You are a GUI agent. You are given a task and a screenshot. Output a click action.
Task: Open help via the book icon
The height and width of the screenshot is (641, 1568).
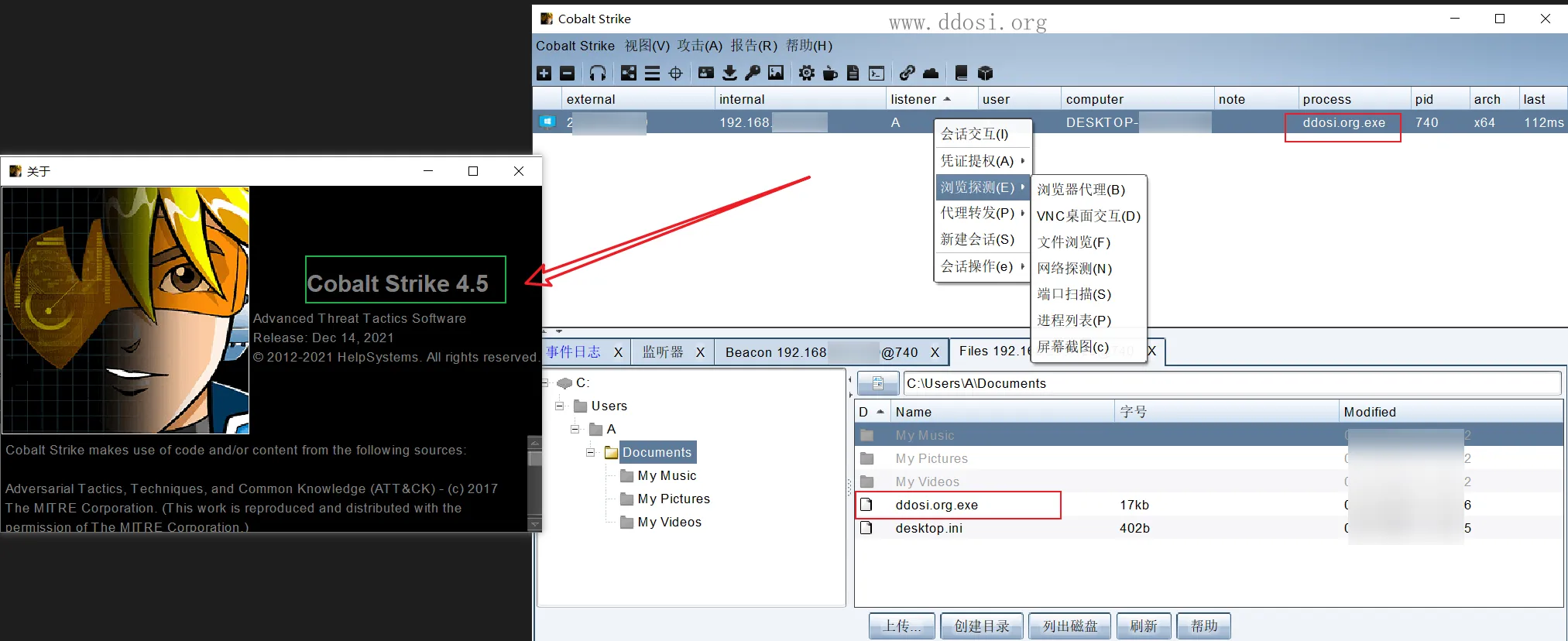tap(961, 73)
